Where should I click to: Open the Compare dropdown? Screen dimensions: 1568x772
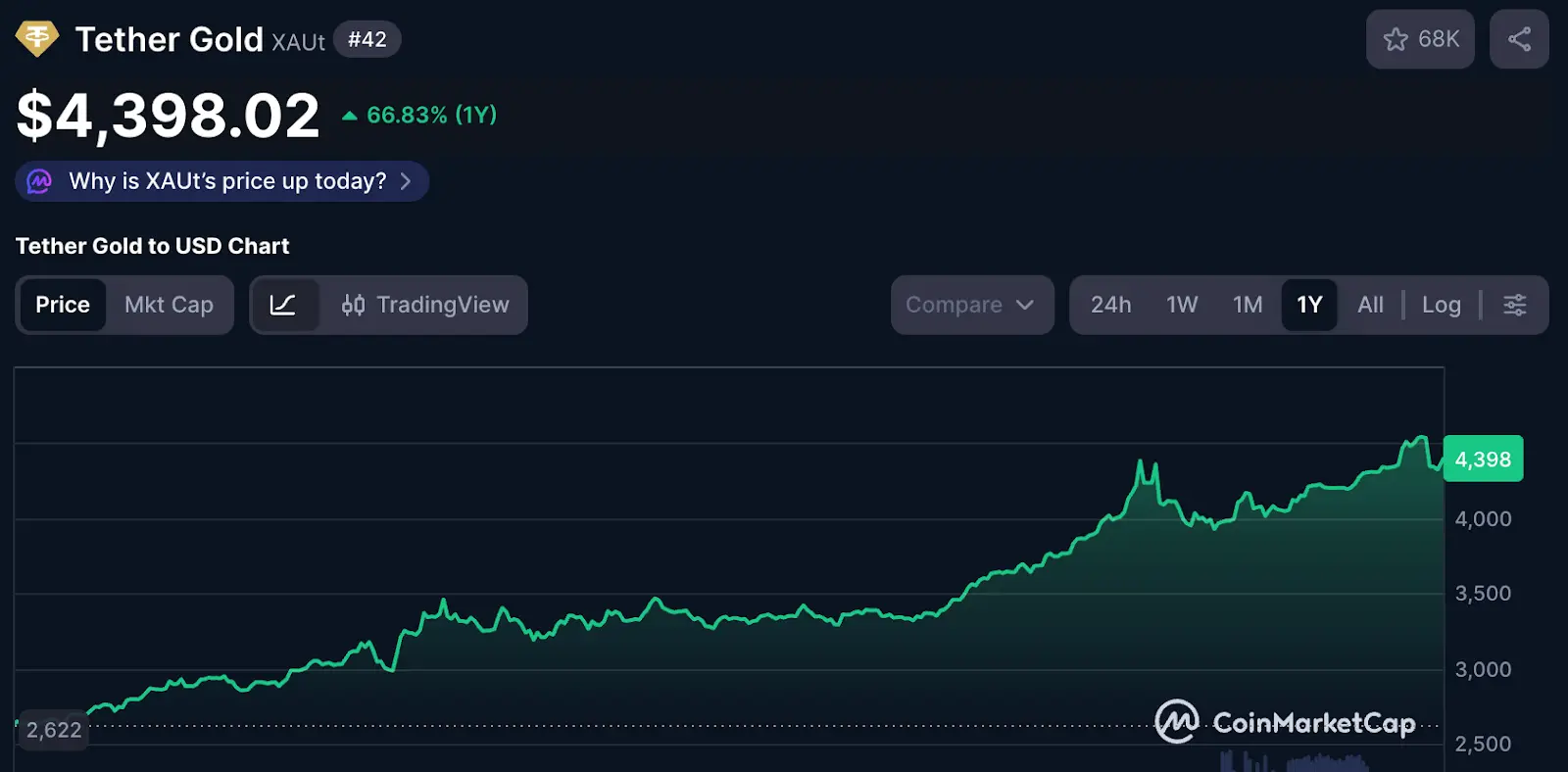(972, 305)
